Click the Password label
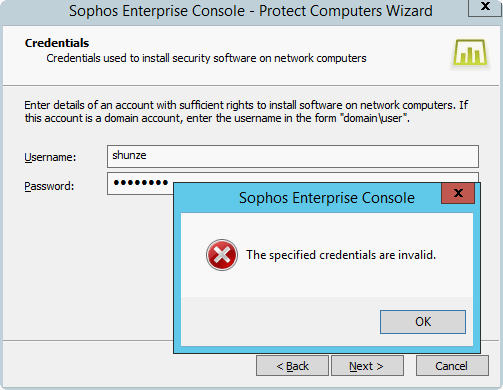Viewport: 503px width, 390px height. [x=49, y=186]
